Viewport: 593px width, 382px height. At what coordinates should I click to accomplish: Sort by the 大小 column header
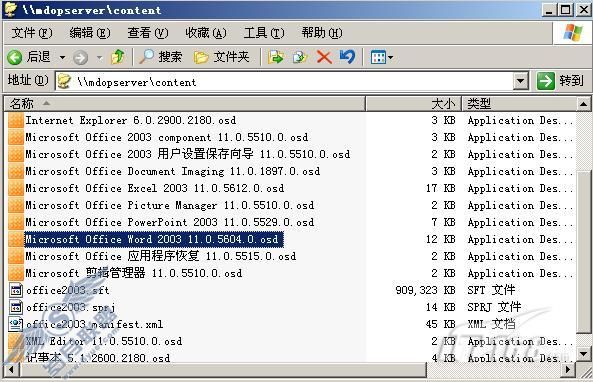click(413, 103)
